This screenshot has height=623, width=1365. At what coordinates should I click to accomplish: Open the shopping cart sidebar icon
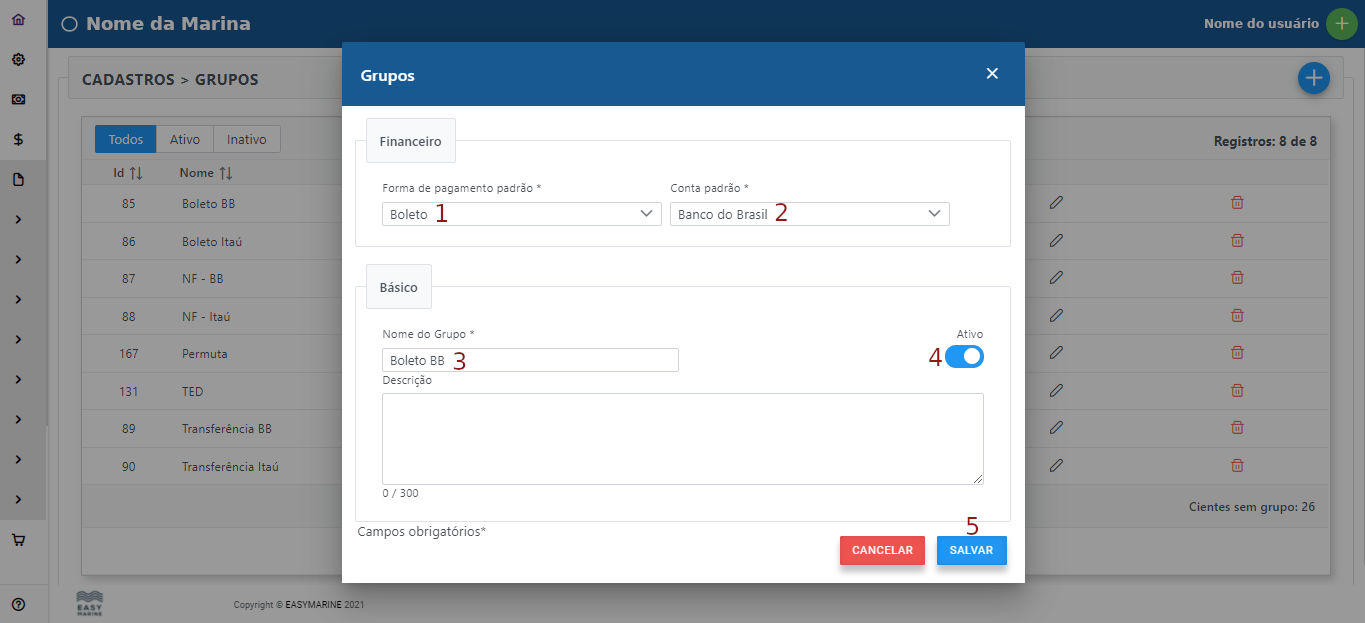click(18, 540)
